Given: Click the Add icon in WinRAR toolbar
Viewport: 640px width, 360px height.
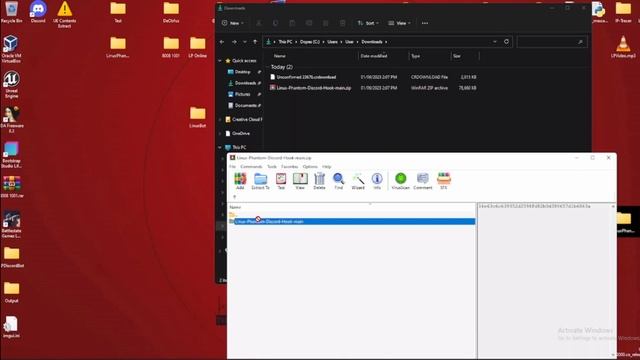Looking at the screenshot, I should point(240,181).
